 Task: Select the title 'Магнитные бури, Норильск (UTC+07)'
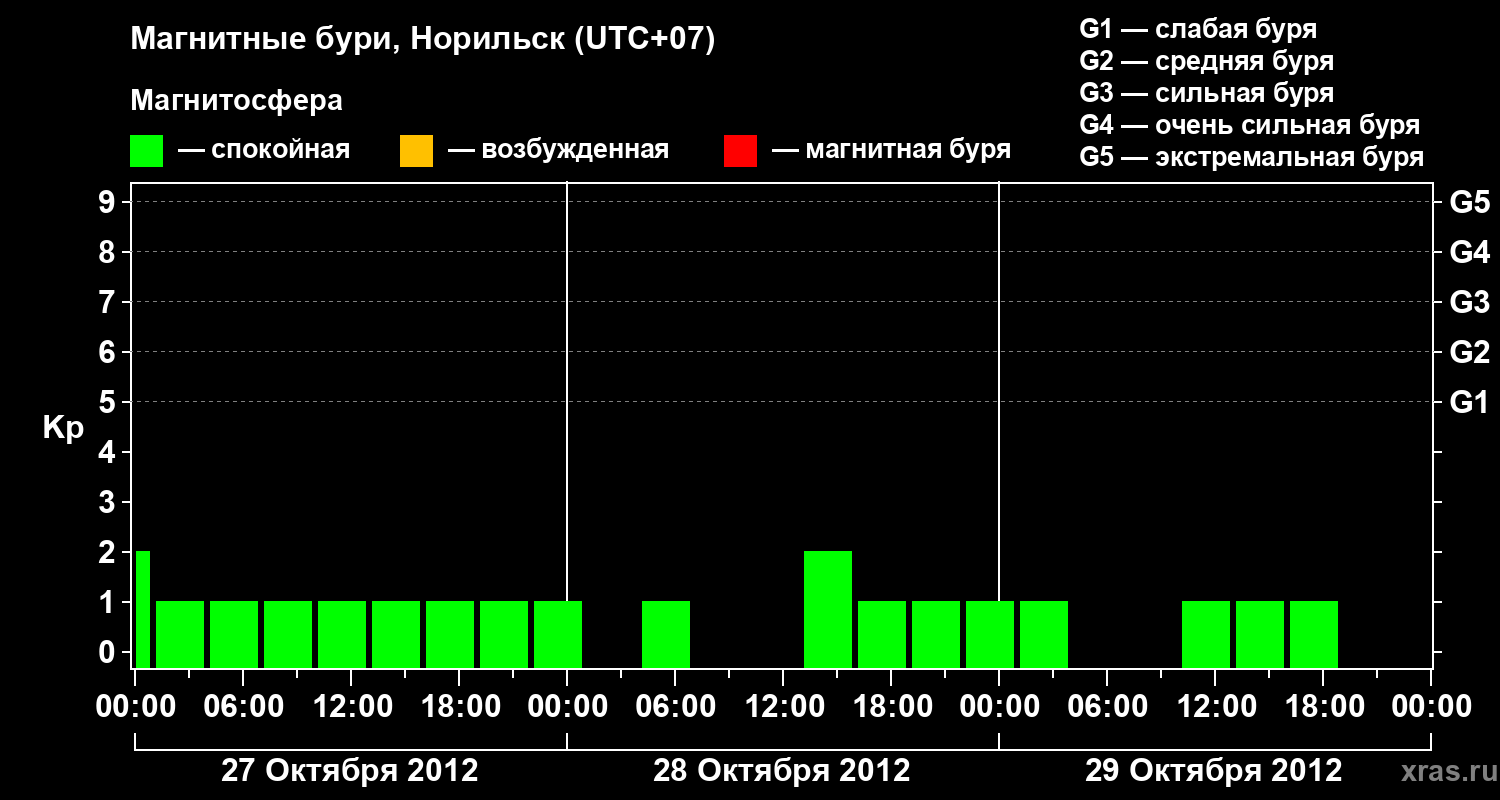pos(423,40)
